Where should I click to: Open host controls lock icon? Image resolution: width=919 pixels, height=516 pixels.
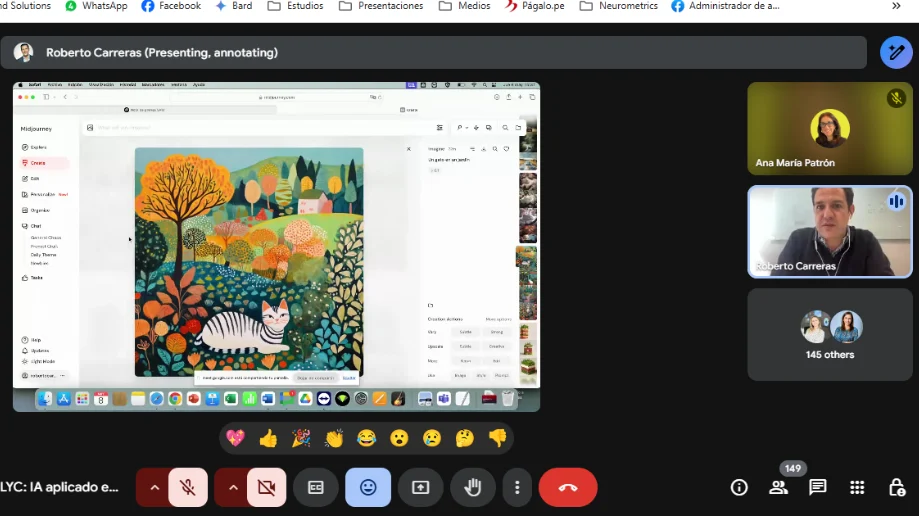click(897, 487)
